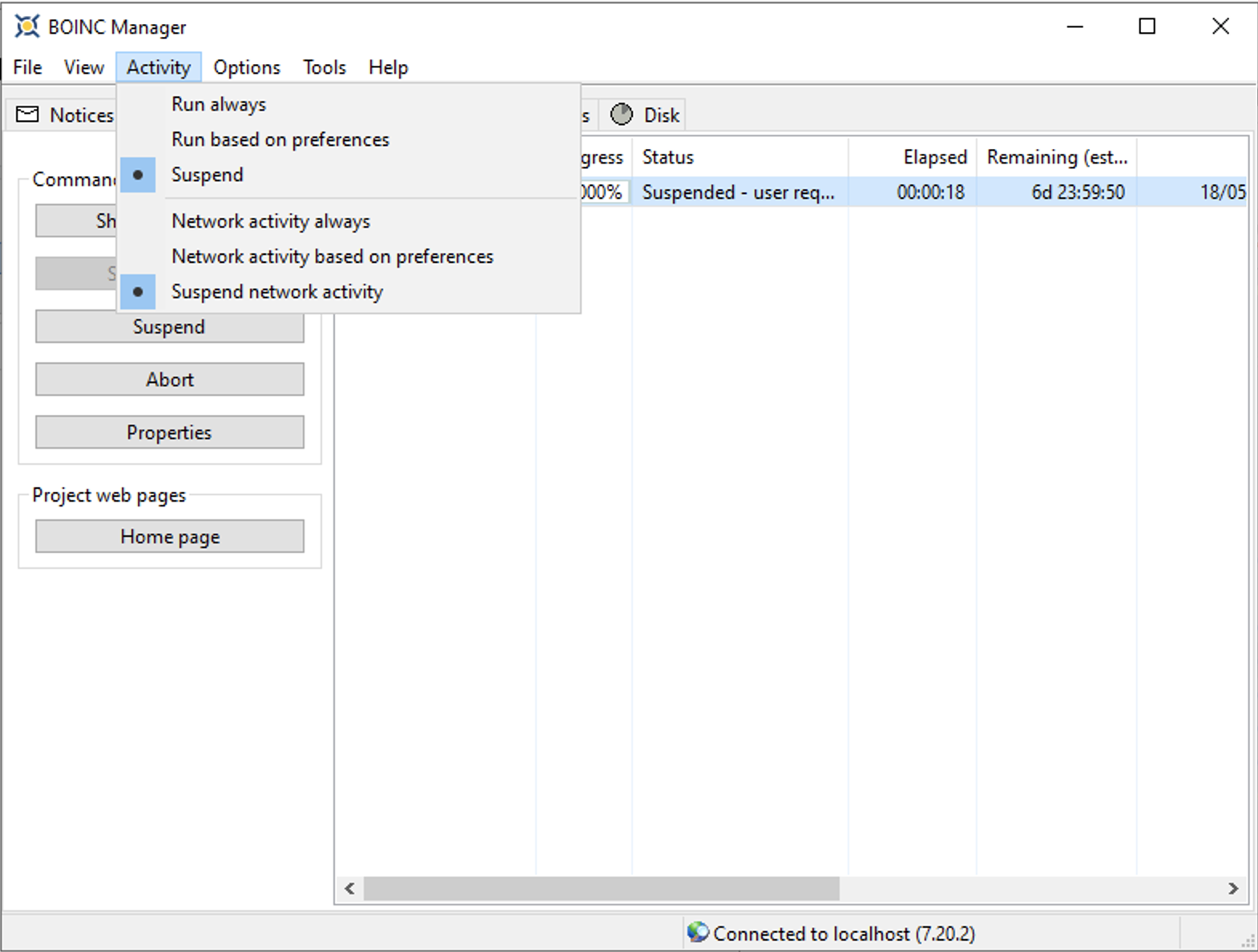This screenshot has width=1258, height=952.
Task: Click the Abort button
Action: [170, 380]
